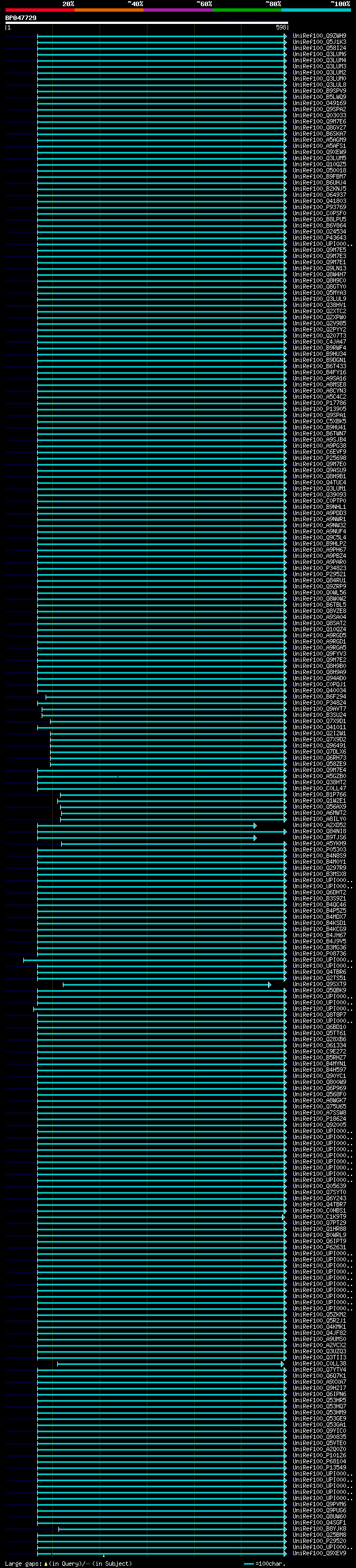The image size is (356, 1568).
Task: Select the UniRef100_P34823 label
Action: click(x=319, y=568)
